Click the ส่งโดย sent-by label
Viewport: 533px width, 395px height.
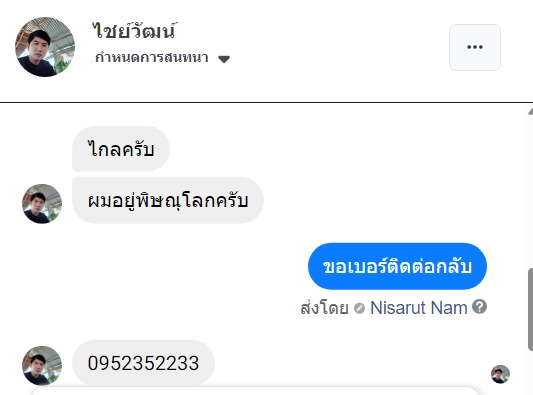[x=324, y=308]
